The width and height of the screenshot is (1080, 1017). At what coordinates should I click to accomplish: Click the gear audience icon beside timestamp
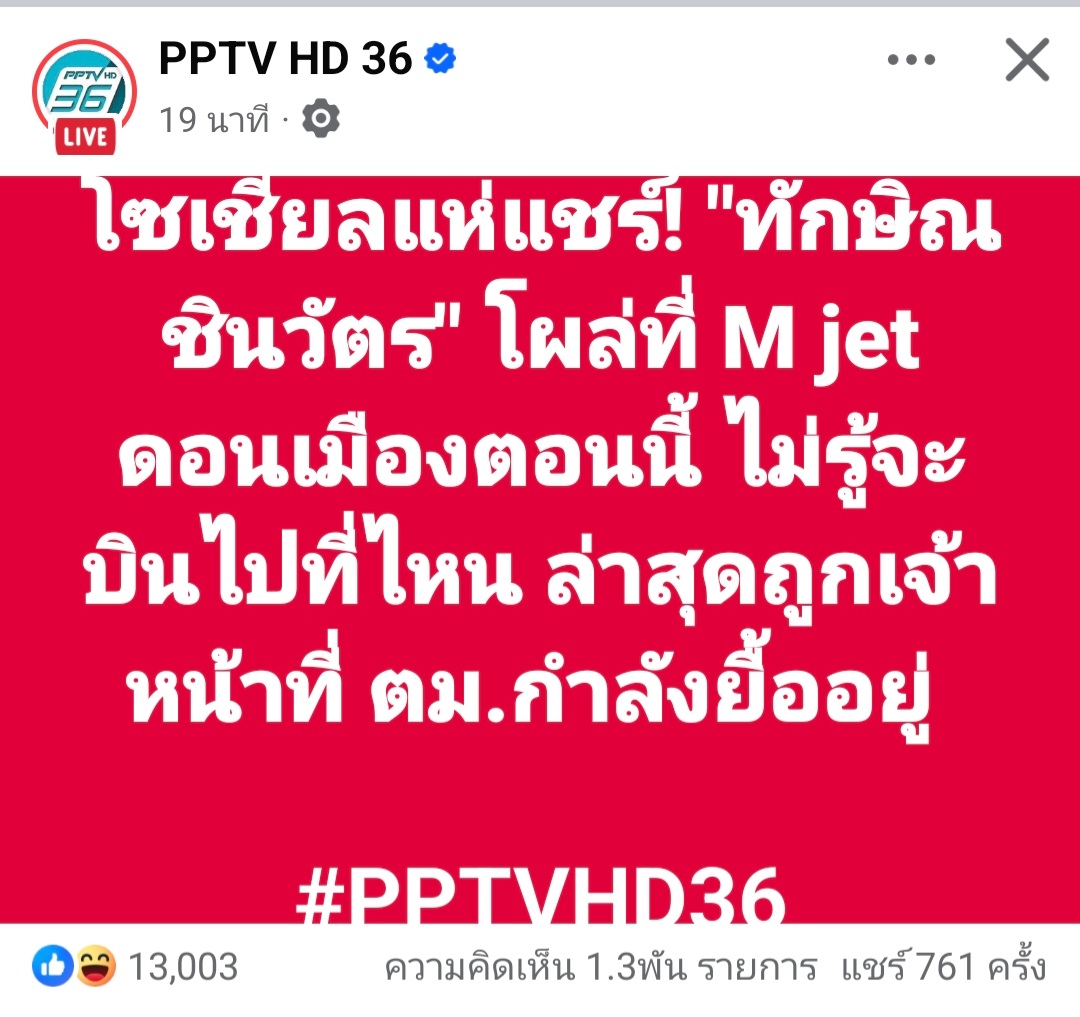[321, 118]
